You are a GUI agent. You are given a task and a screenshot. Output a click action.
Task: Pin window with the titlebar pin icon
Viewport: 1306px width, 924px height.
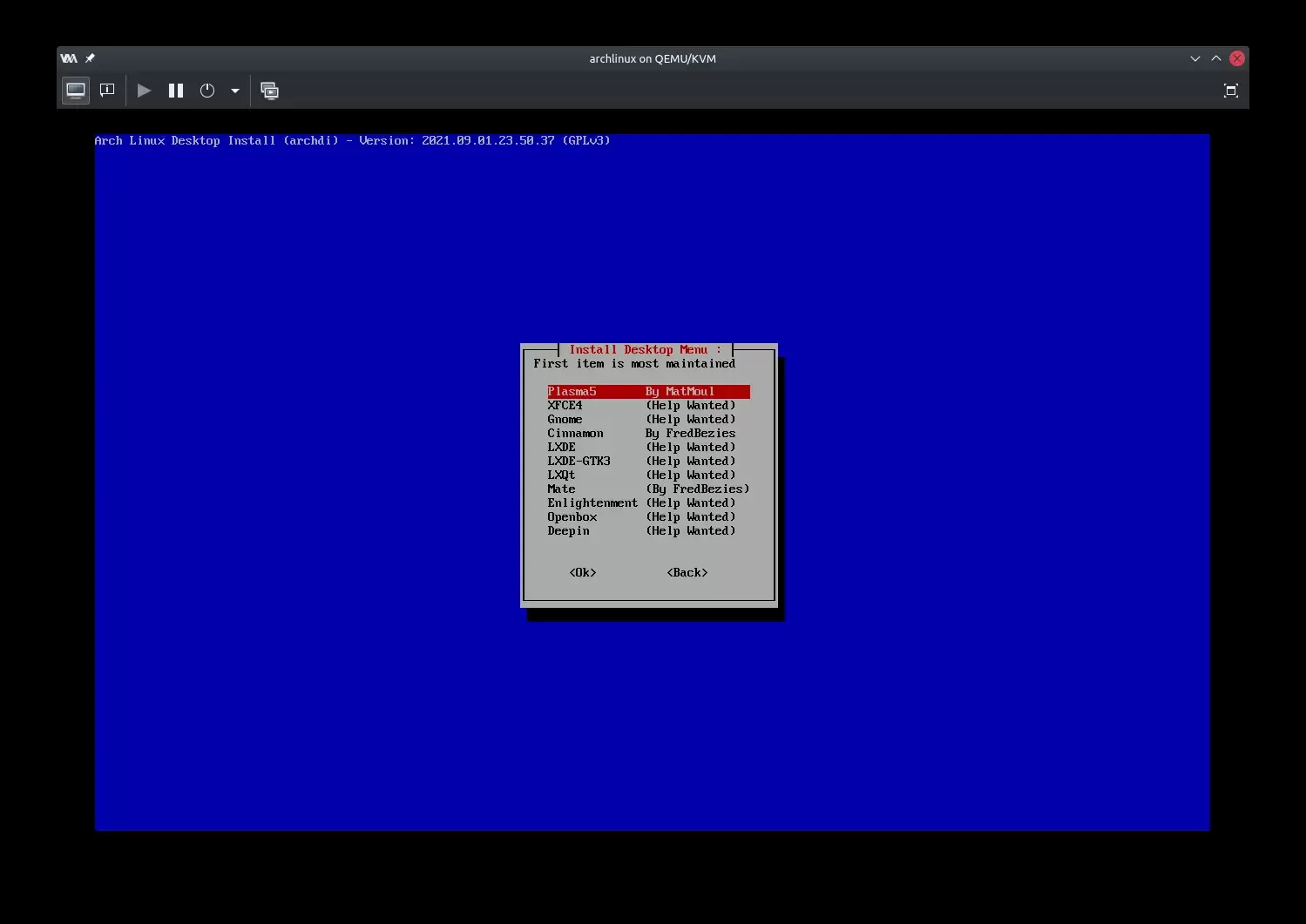pyautogui.click(x=90, y=58)
